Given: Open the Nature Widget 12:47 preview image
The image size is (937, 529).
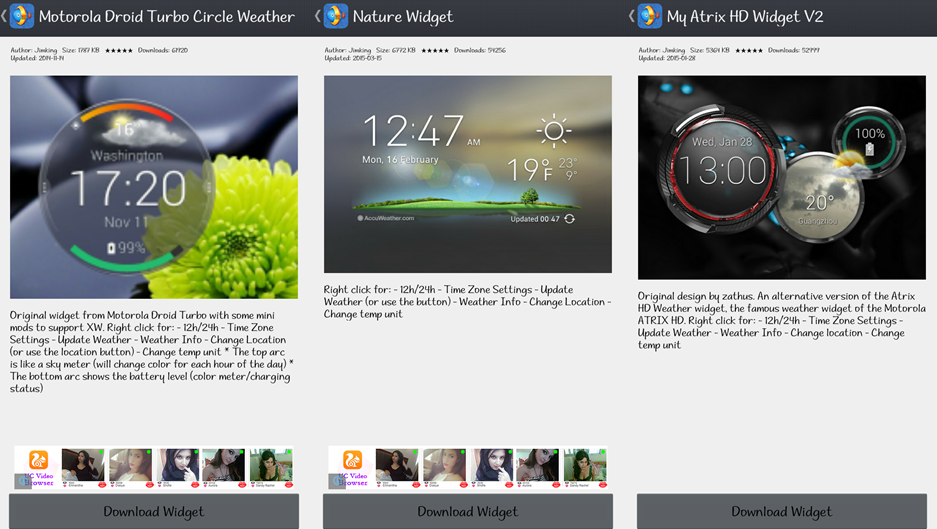Looking at the screenshot, I should coord(468,174).
